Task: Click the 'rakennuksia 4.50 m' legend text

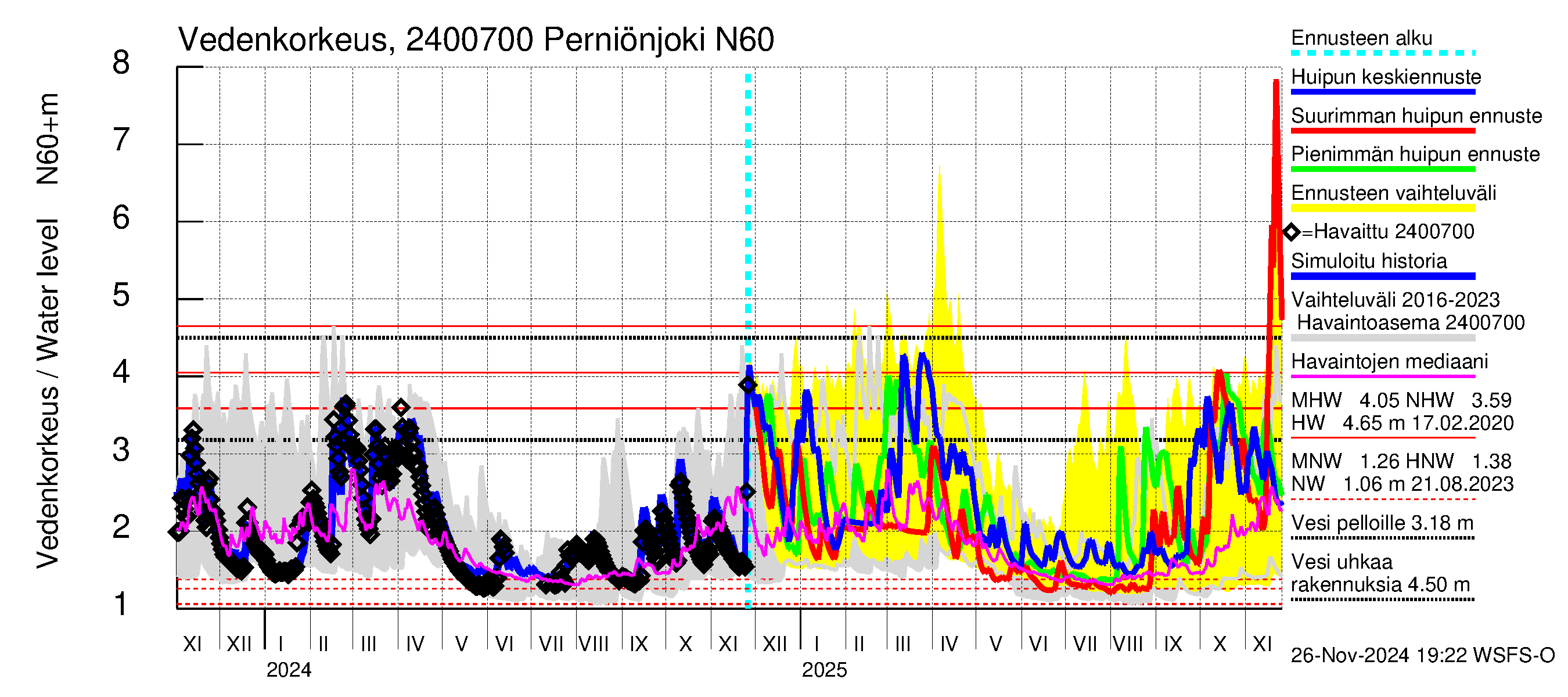Action: coord(1380,584)
